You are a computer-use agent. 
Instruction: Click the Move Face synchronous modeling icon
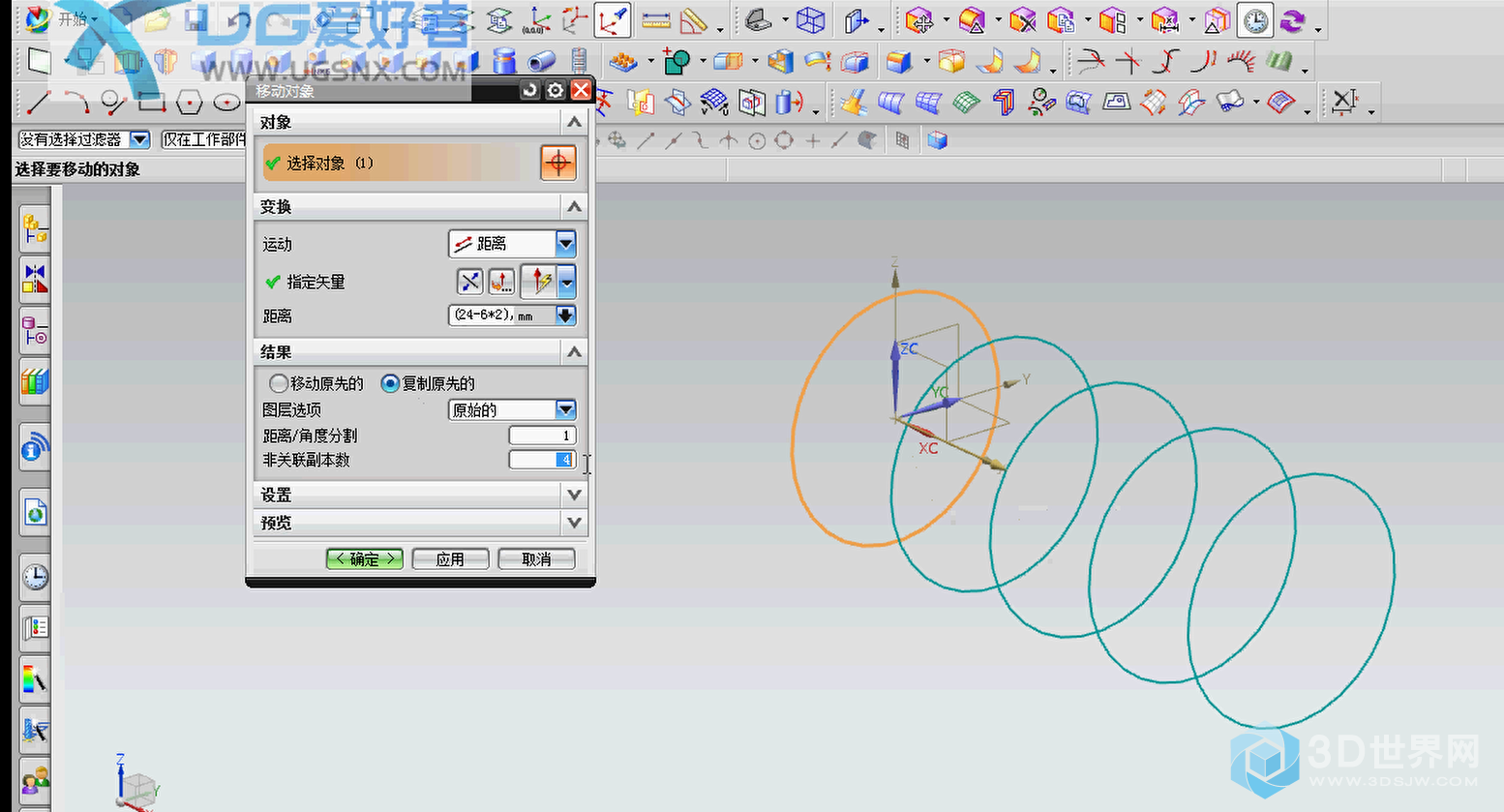[919, 20]
